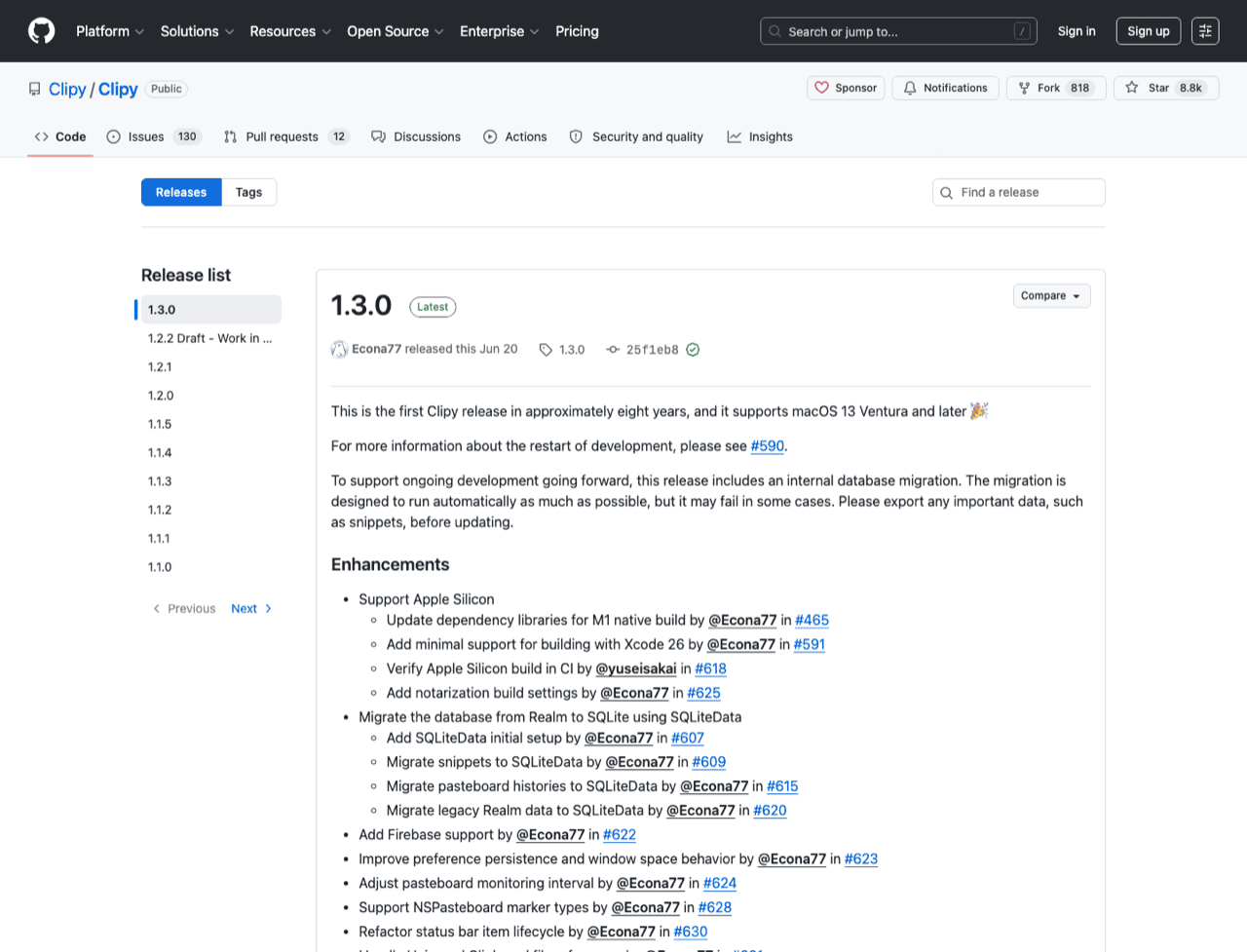This screenshot has width=1247, height=952.
Task: Open pull request #607
Action: point(688,739)
